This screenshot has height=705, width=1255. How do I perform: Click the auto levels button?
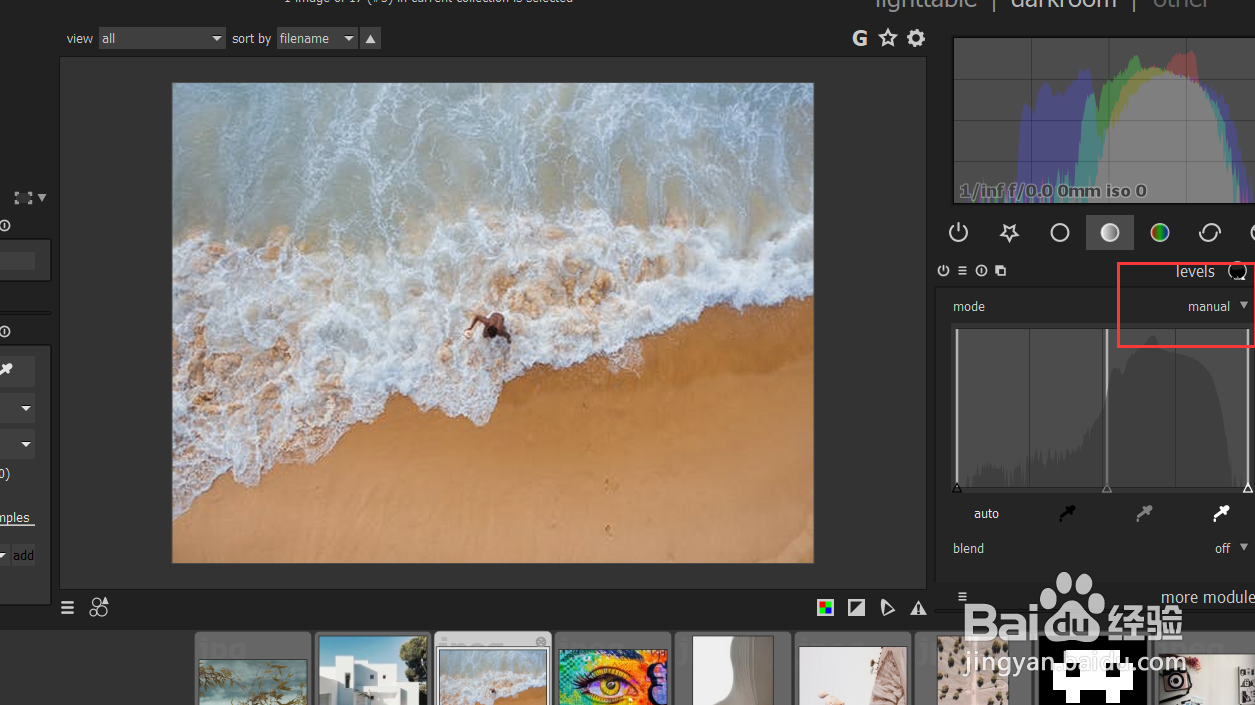coord(987,513)
